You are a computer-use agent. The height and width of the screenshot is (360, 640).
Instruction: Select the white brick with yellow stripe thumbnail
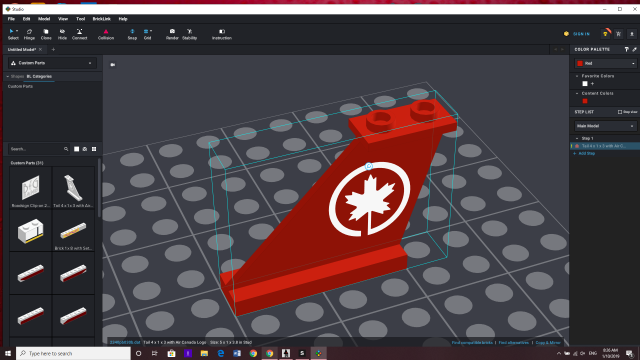(x=31, y=231)
